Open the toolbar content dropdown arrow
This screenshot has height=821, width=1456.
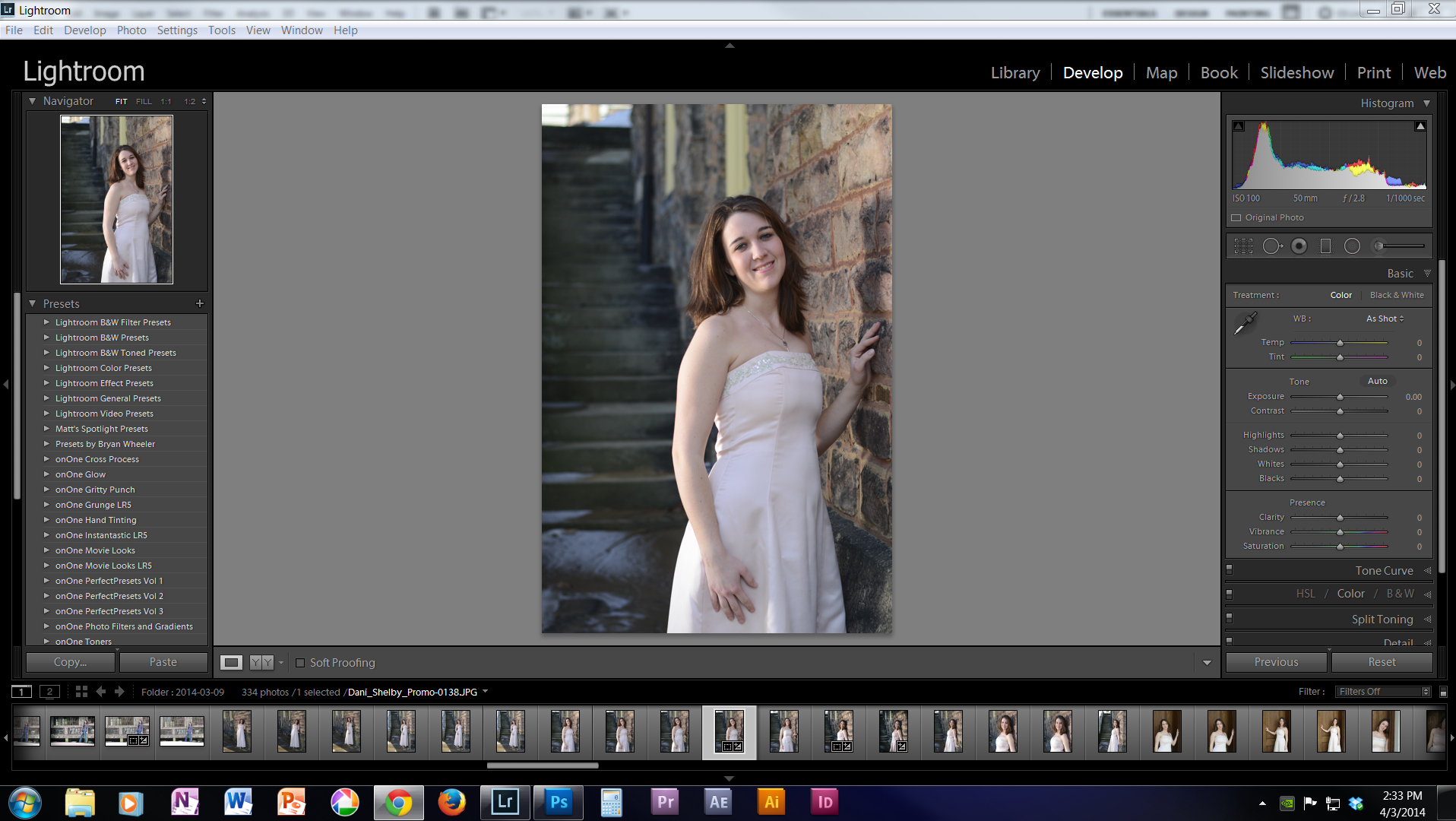pyautogui.click(x=1207, y=663)
